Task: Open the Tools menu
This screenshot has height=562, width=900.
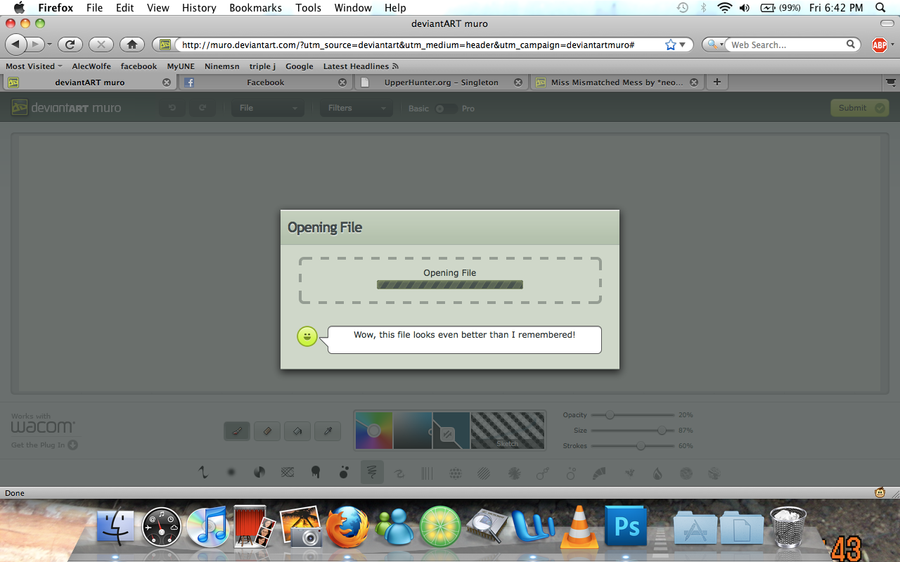Action: coord(308,7)
